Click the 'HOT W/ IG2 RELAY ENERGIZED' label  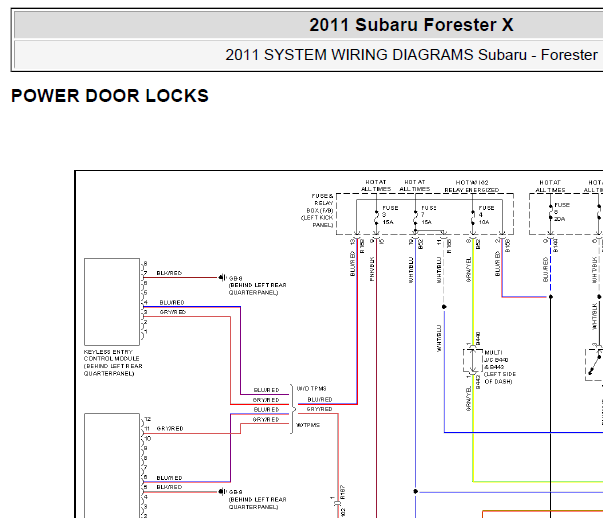(x=472, y=186)
